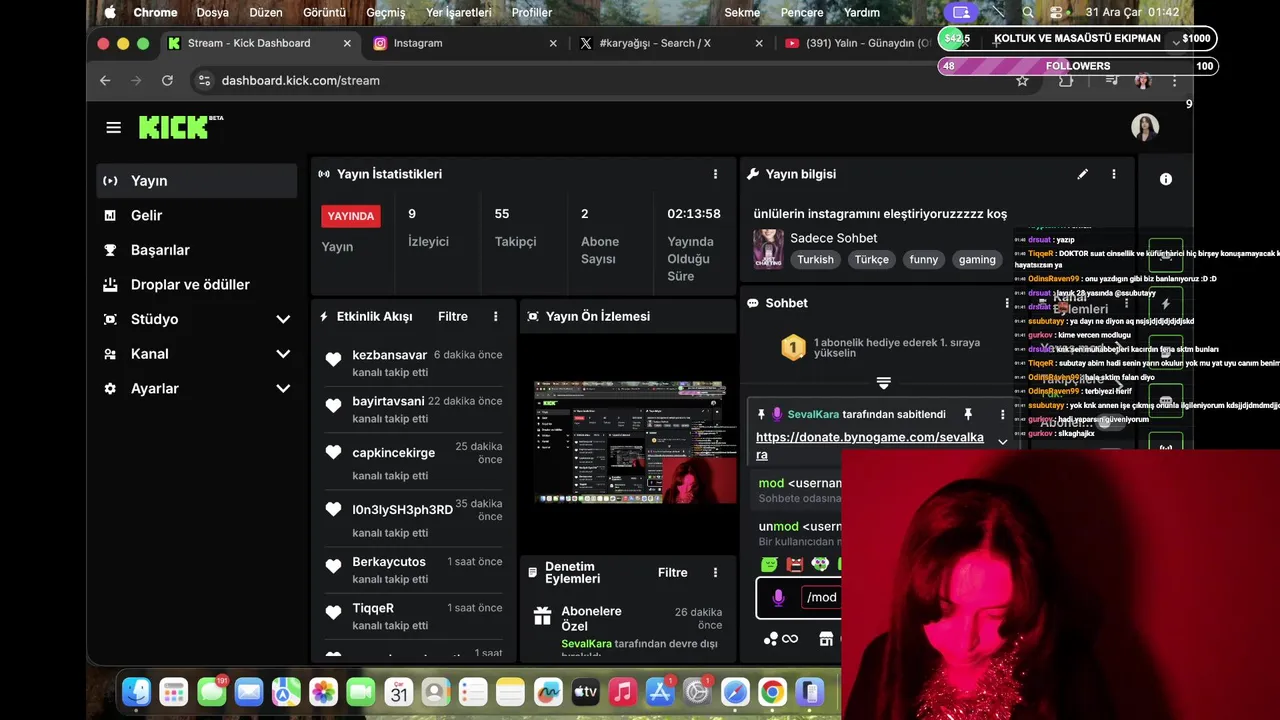Click the info icon in right rail

tap(1166, 179)
